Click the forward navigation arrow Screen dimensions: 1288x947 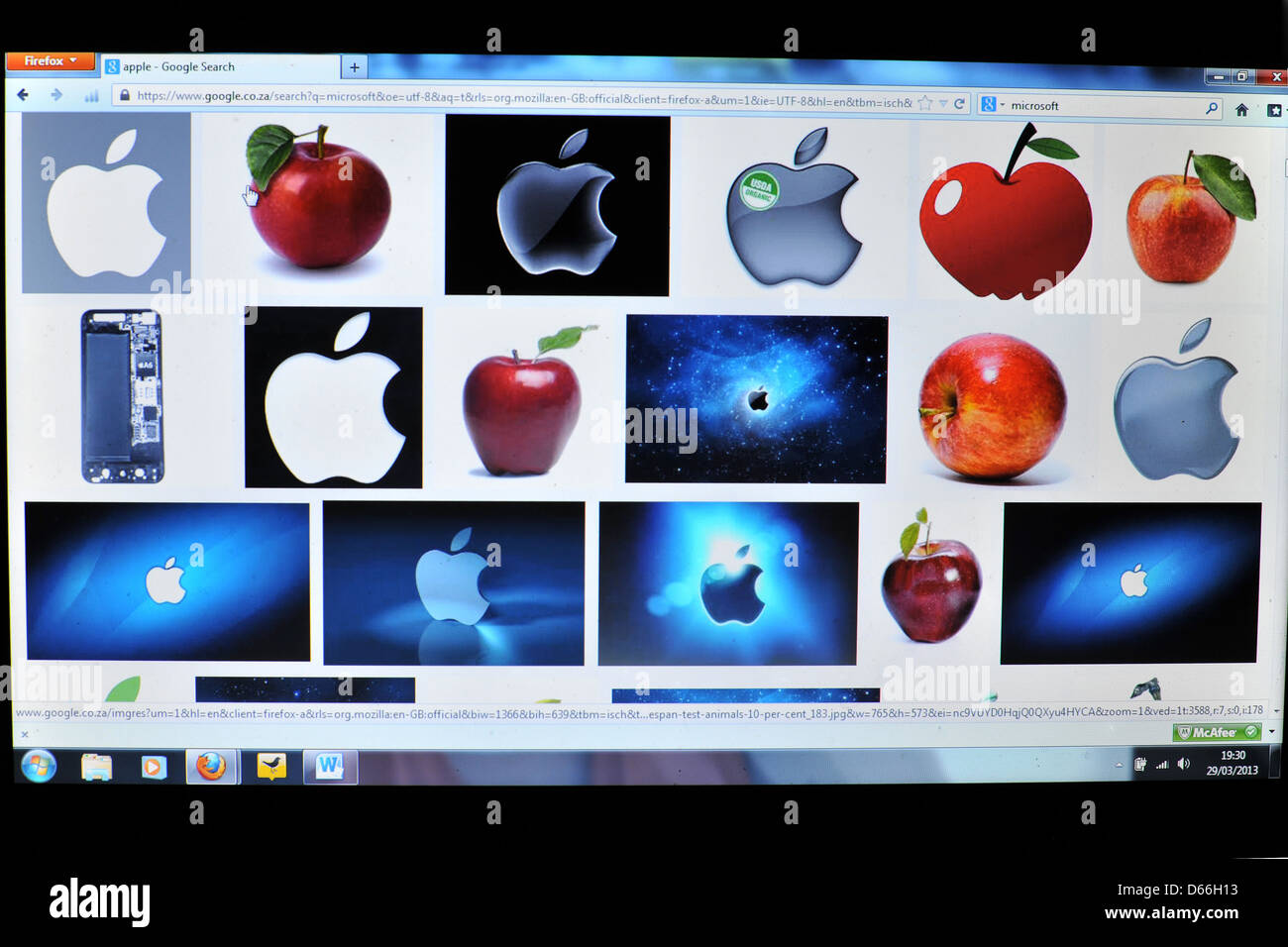click(55, 95)
